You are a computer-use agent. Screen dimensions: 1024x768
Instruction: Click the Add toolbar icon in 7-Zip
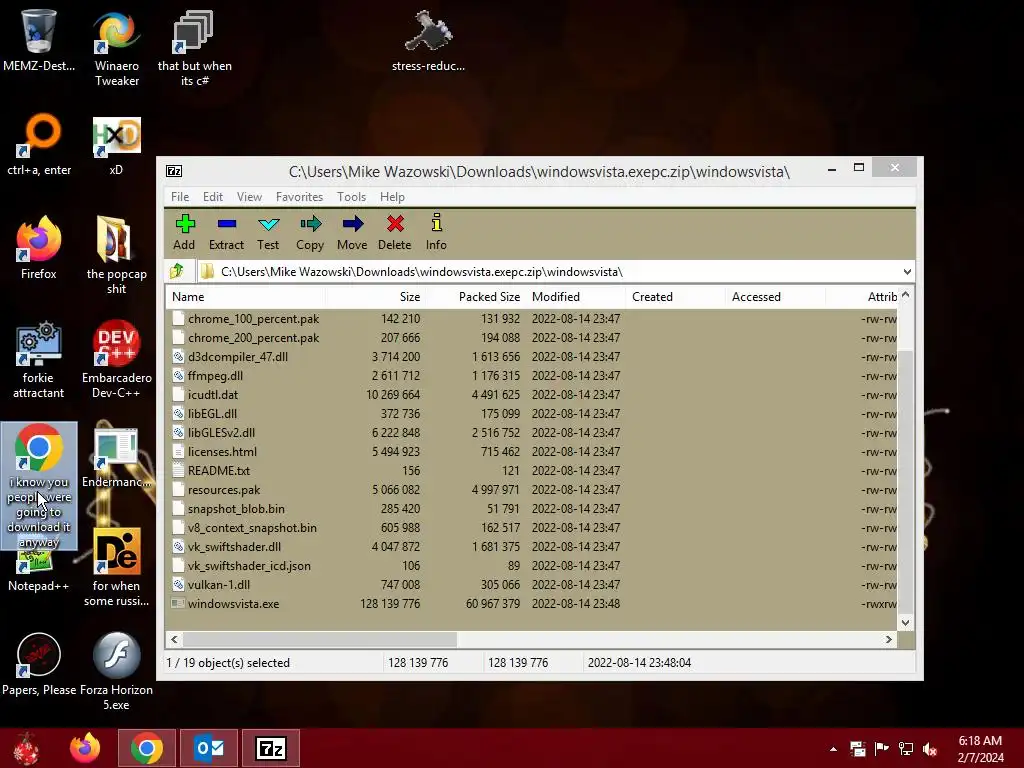point(184,232)
